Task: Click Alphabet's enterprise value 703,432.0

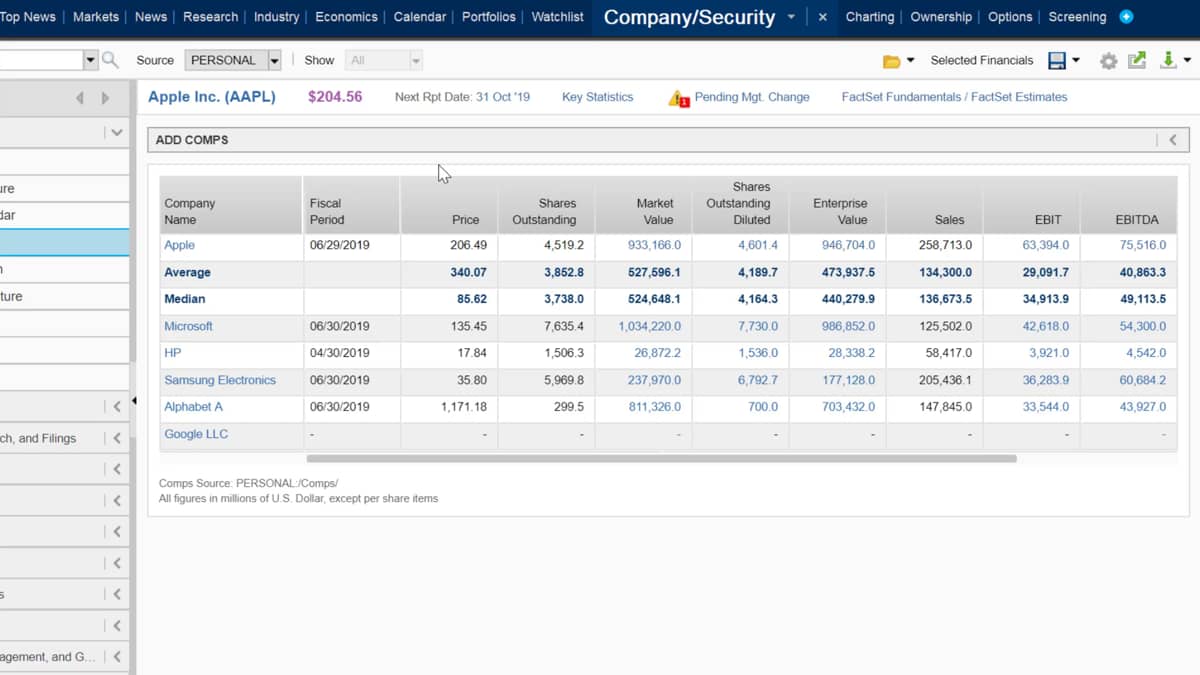Action: click(848, 407)
